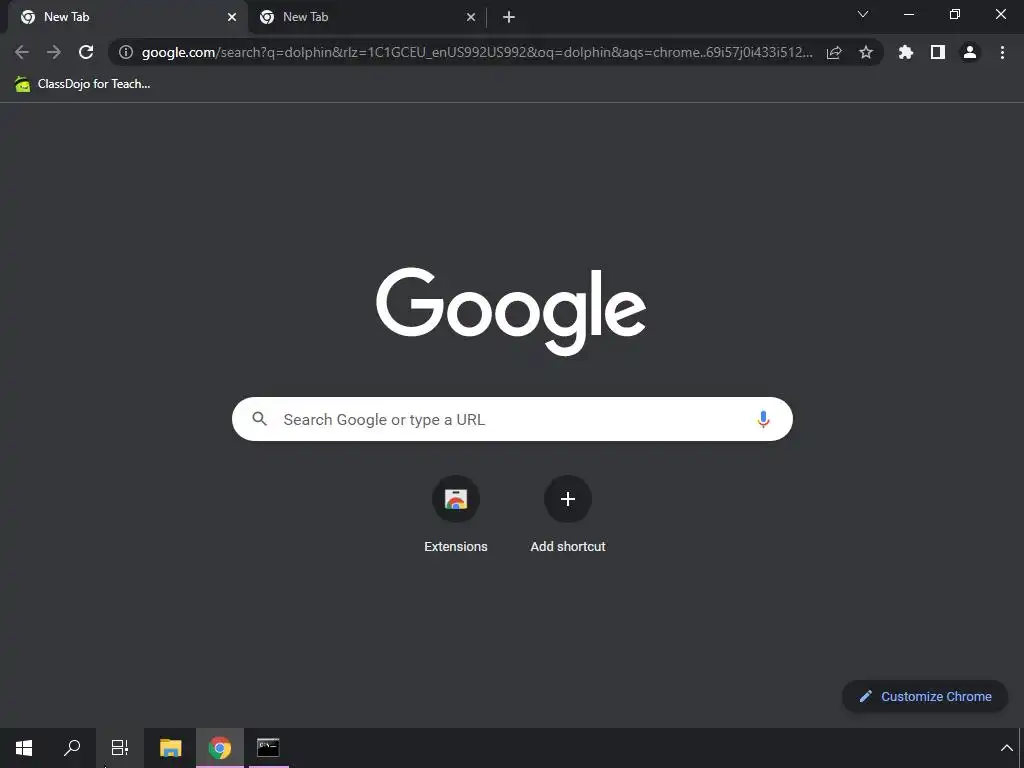Share this page icon in address bar

[x=834, y=52]
